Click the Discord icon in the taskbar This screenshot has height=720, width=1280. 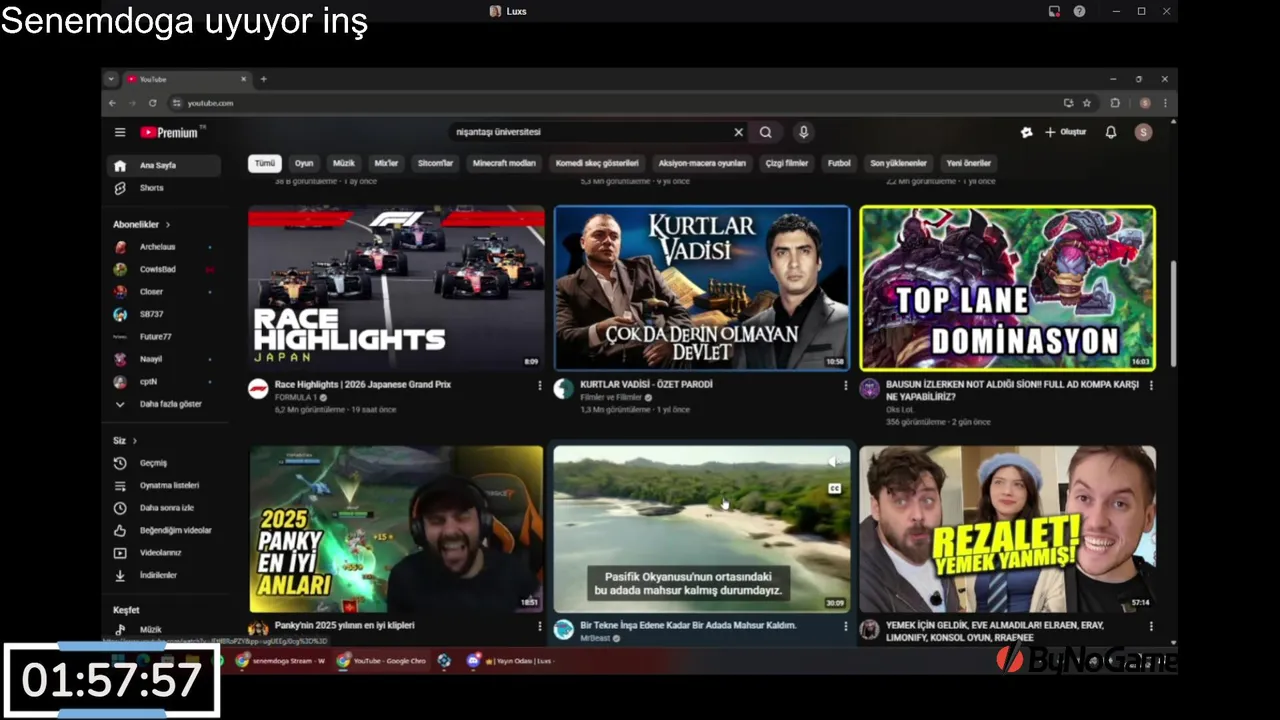click(x=473, y=661)
